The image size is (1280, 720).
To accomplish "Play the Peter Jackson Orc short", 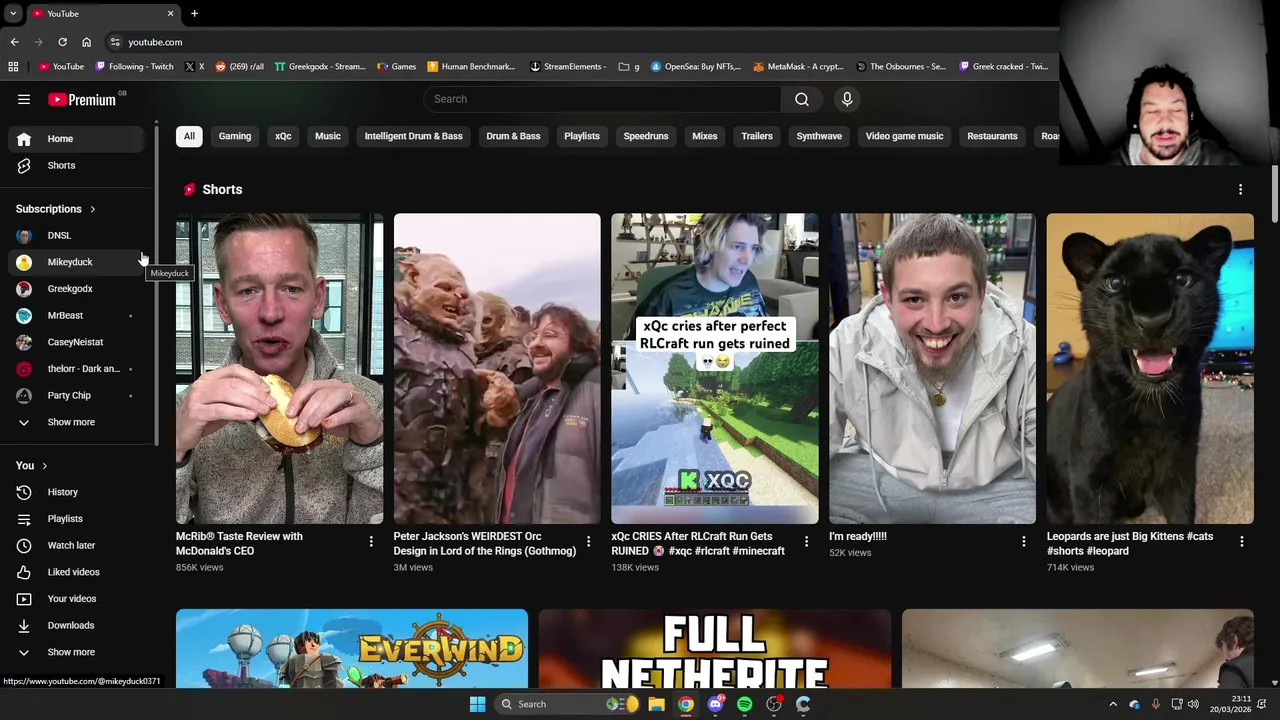I will [x=497, y=368].
